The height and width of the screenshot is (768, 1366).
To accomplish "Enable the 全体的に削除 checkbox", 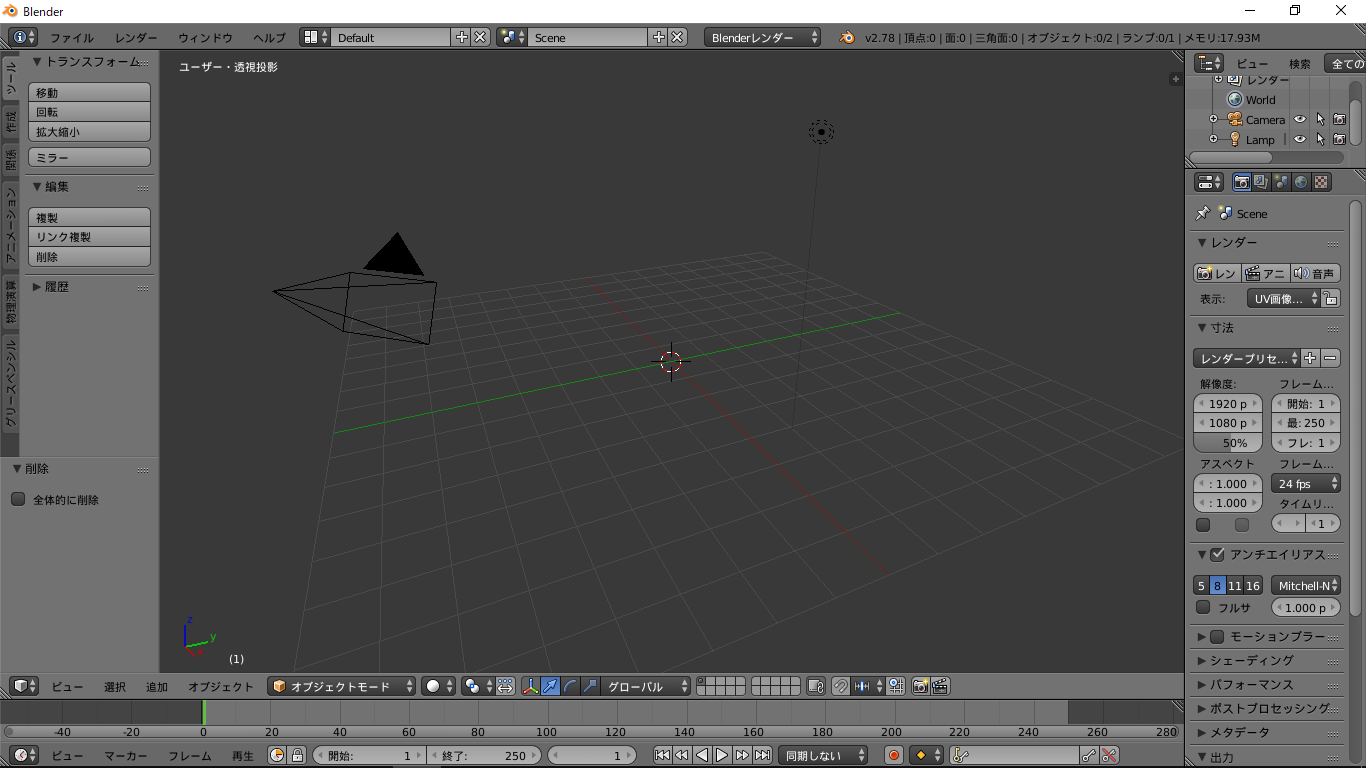I will coord(18,500).
